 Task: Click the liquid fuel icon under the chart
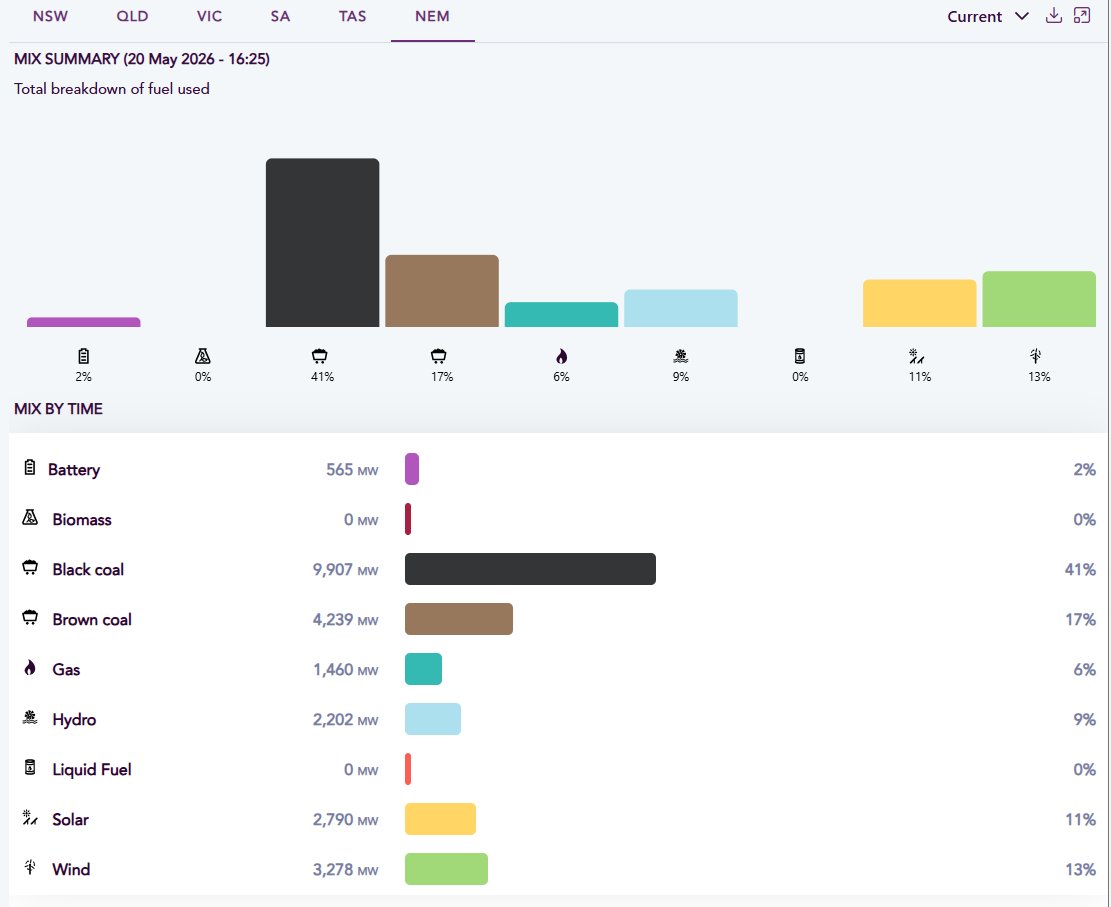pos(800,356)
